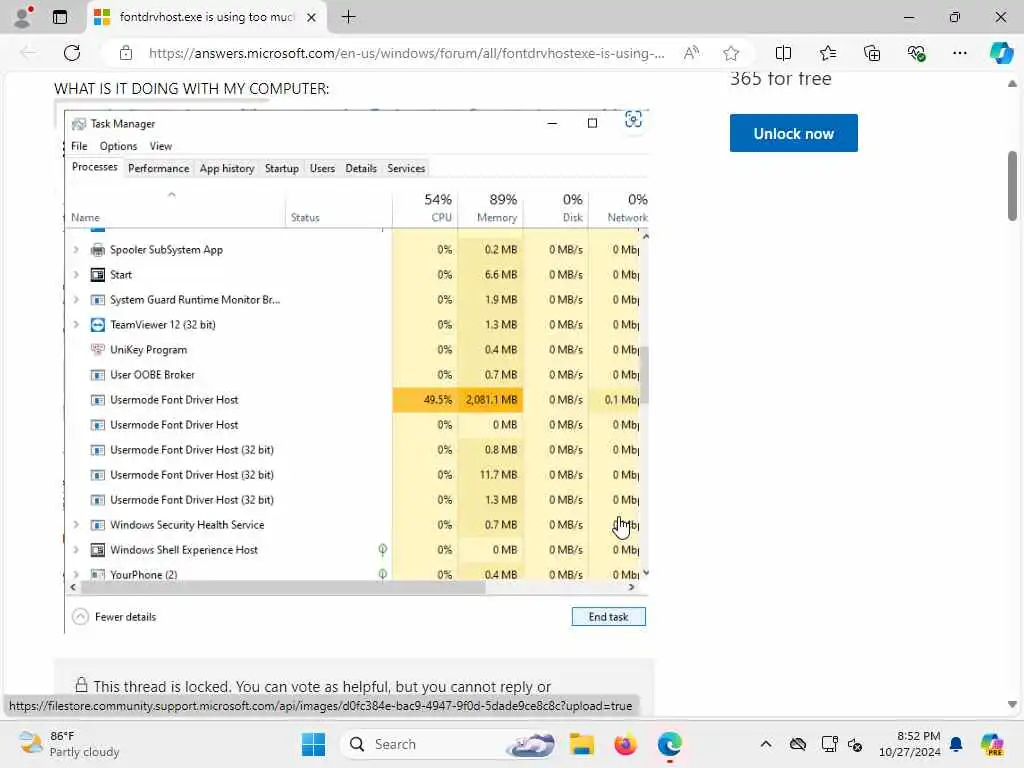Open the Copilot sidebar

pos(1000,53)
